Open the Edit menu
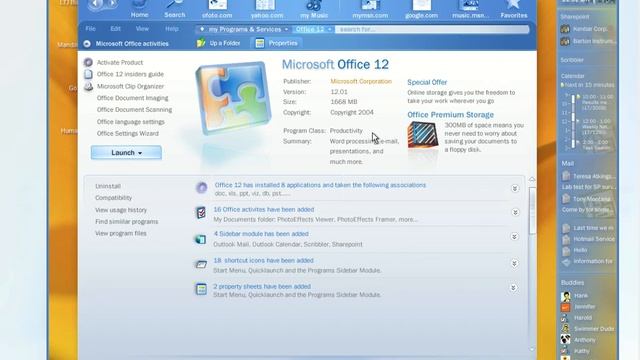The height and width of the screenshot is (360, 640). (x=116, y=29)
